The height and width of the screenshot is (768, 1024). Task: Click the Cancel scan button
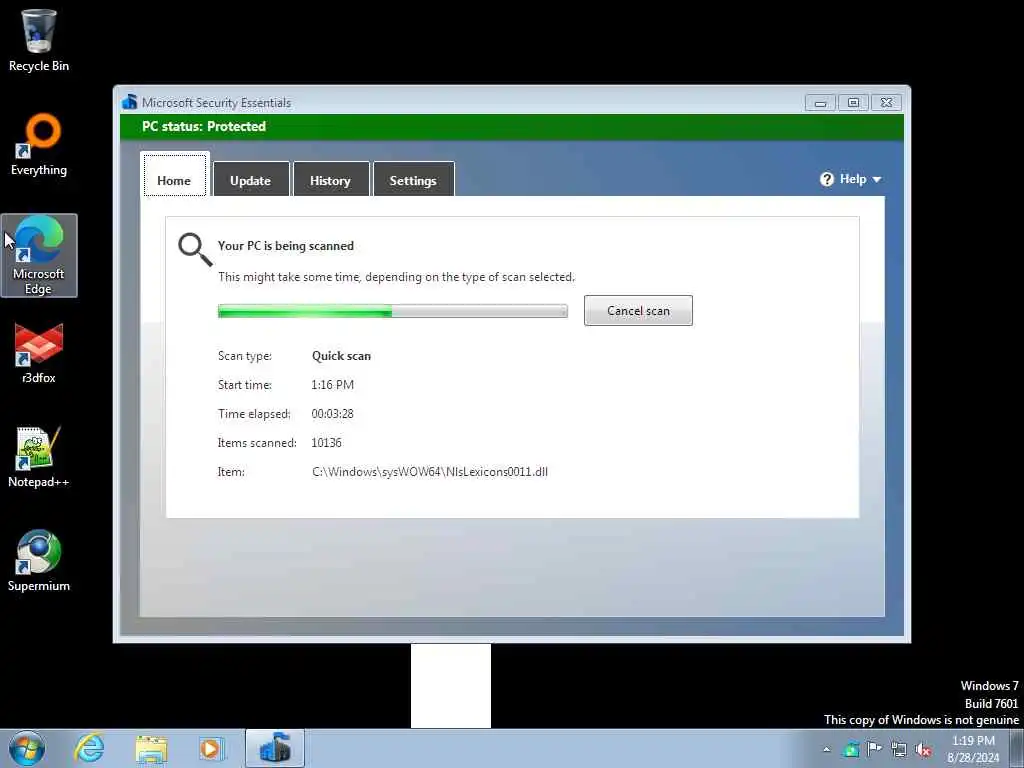[x=638, y=310]
